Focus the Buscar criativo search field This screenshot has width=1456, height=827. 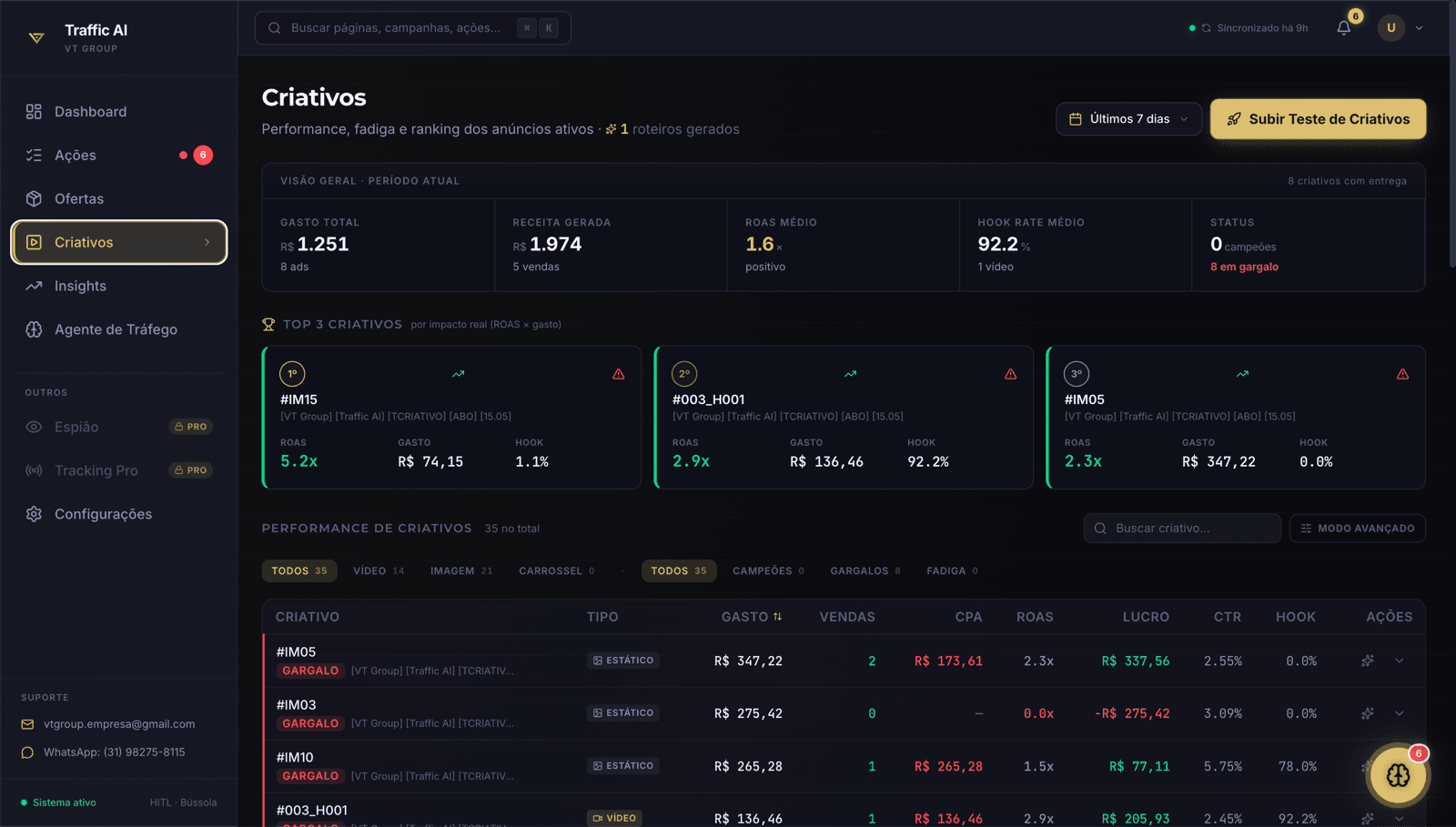click(x=1182, y=529)
